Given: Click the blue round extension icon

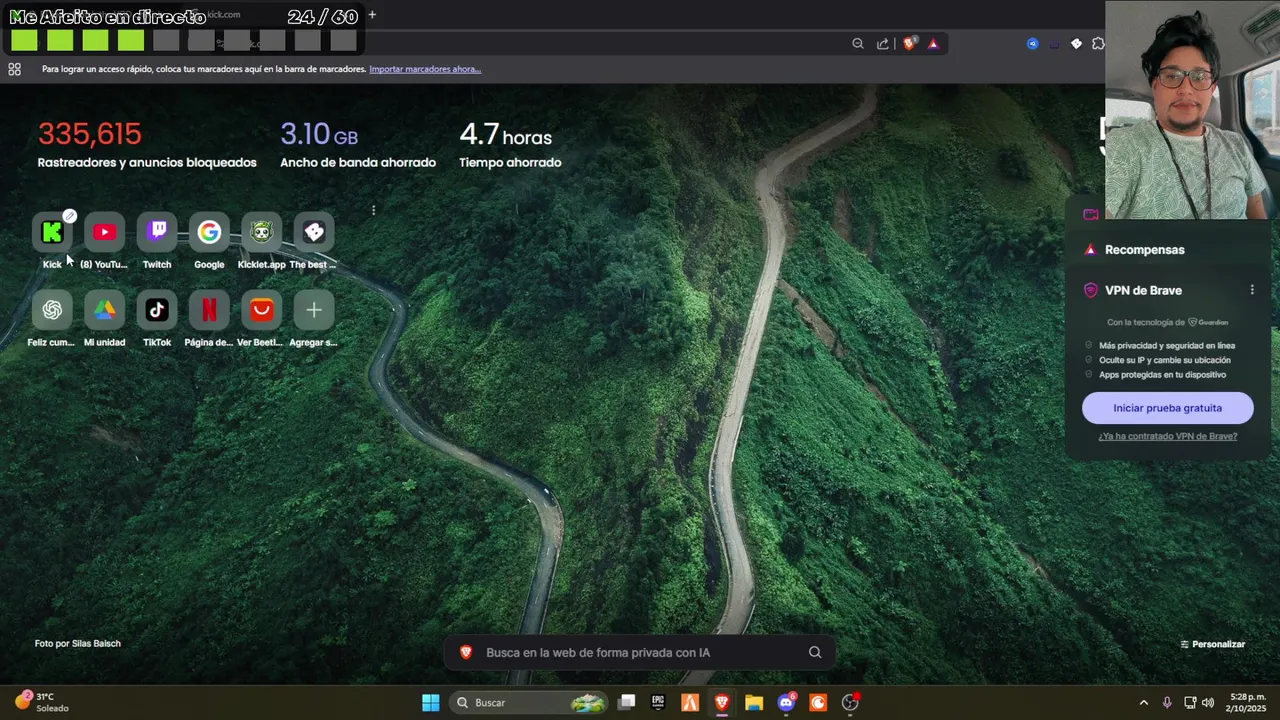Looking at the screenshot, I should (x=1033, y=44).
